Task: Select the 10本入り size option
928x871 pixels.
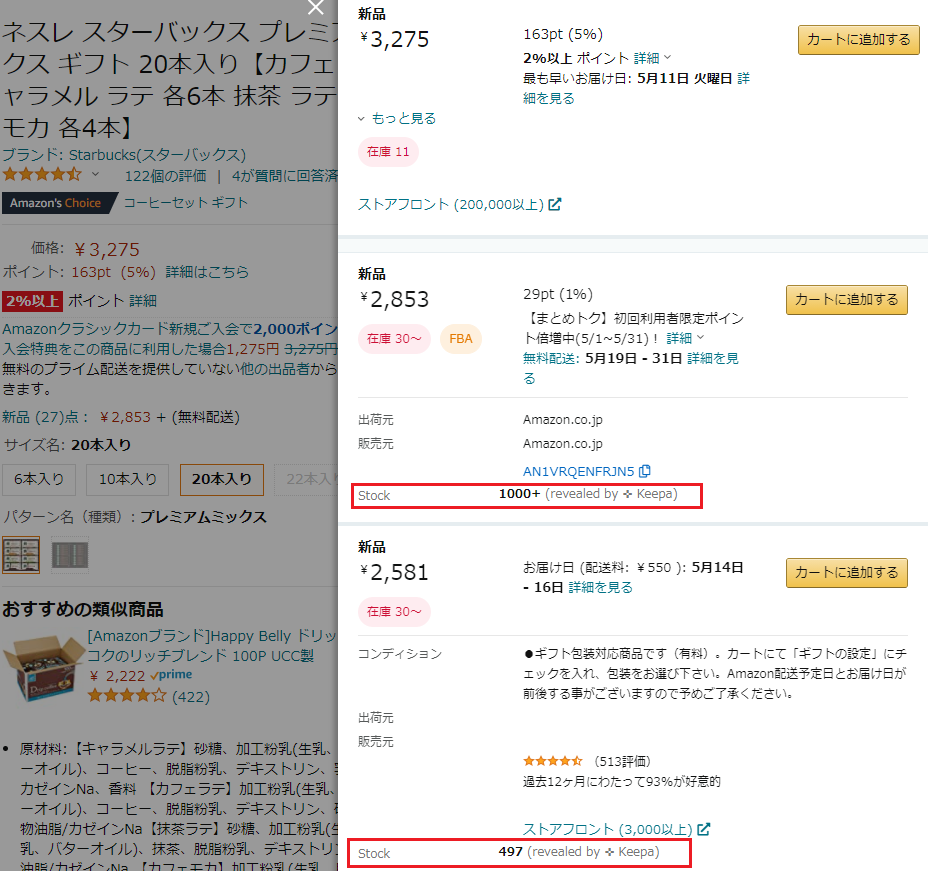Action: (x=127, y=479)
